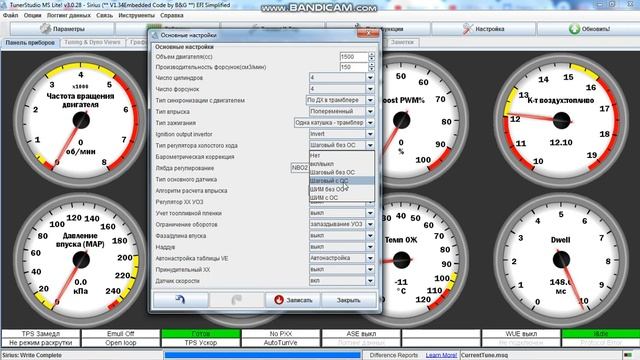Open the Наддув dropdown
640x360 pixels.
[370, 247]
